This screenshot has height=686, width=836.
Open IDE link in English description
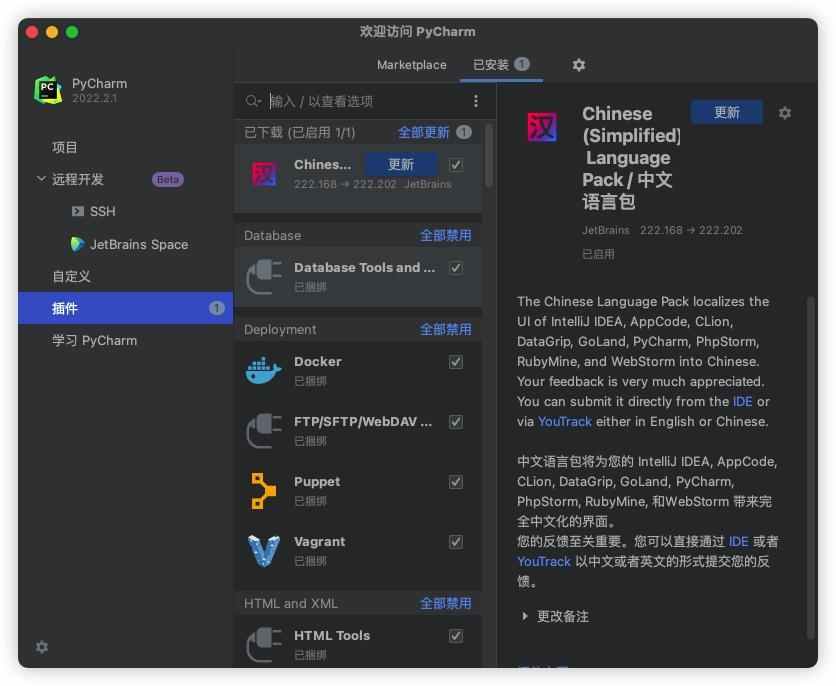(742, 401)
